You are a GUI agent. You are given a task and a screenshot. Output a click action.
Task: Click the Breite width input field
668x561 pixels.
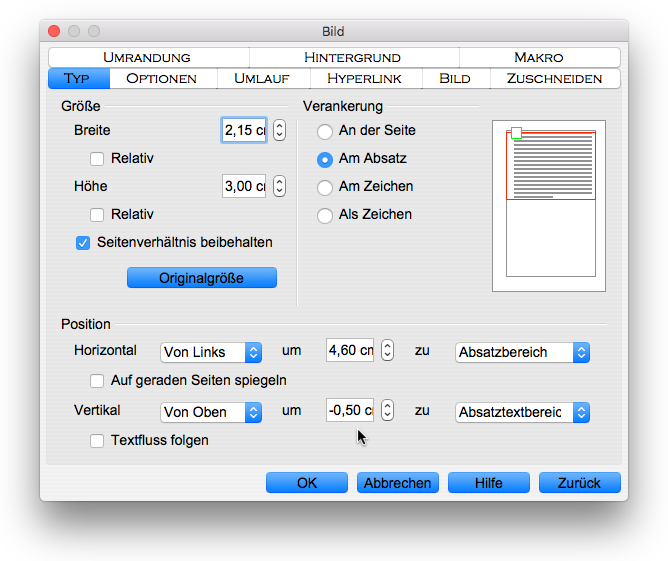click(244, 130)
